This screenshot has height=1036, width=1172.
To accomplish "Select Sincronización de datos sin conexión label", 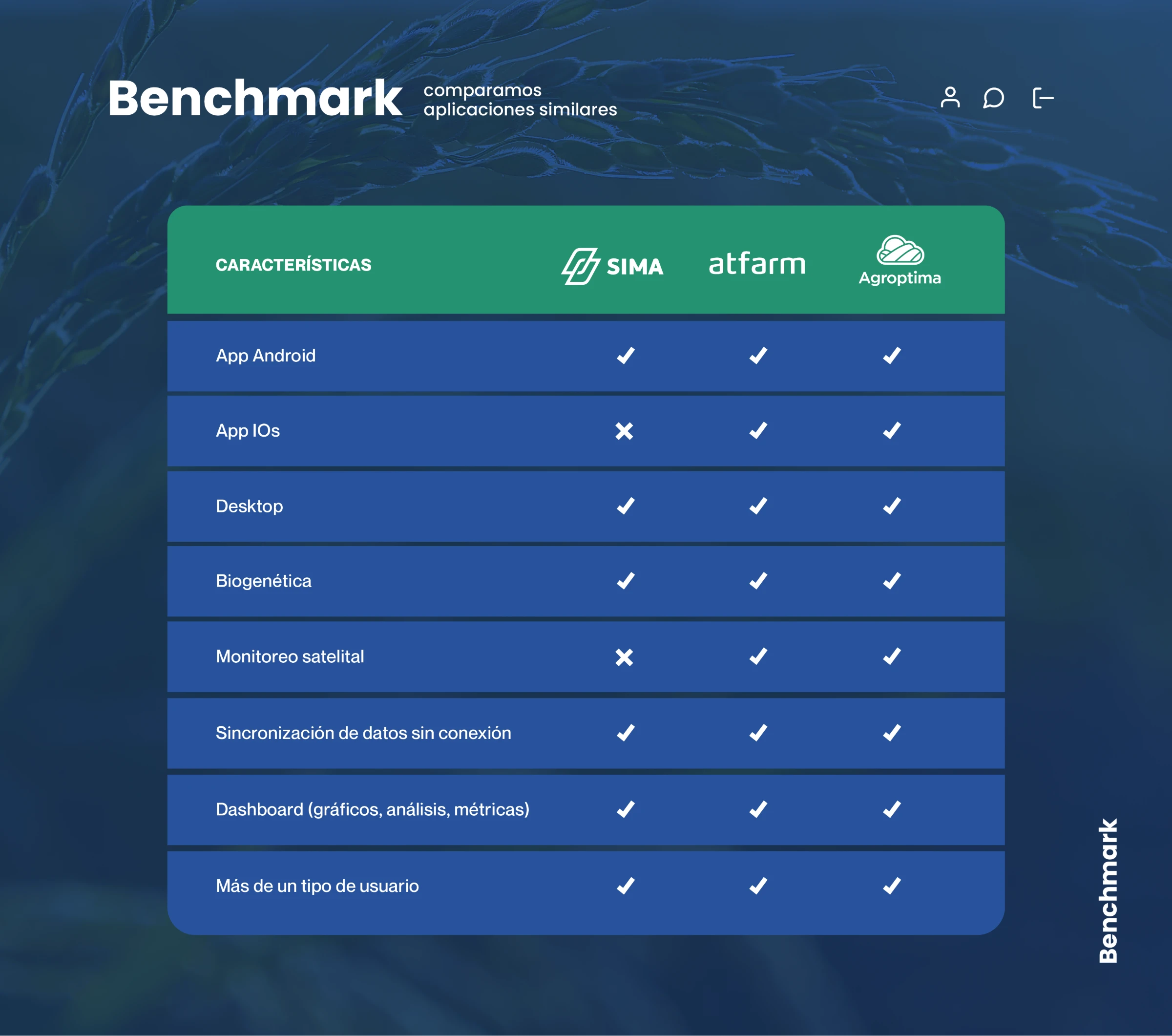I will pyautogui.click(x=363, y=733).
